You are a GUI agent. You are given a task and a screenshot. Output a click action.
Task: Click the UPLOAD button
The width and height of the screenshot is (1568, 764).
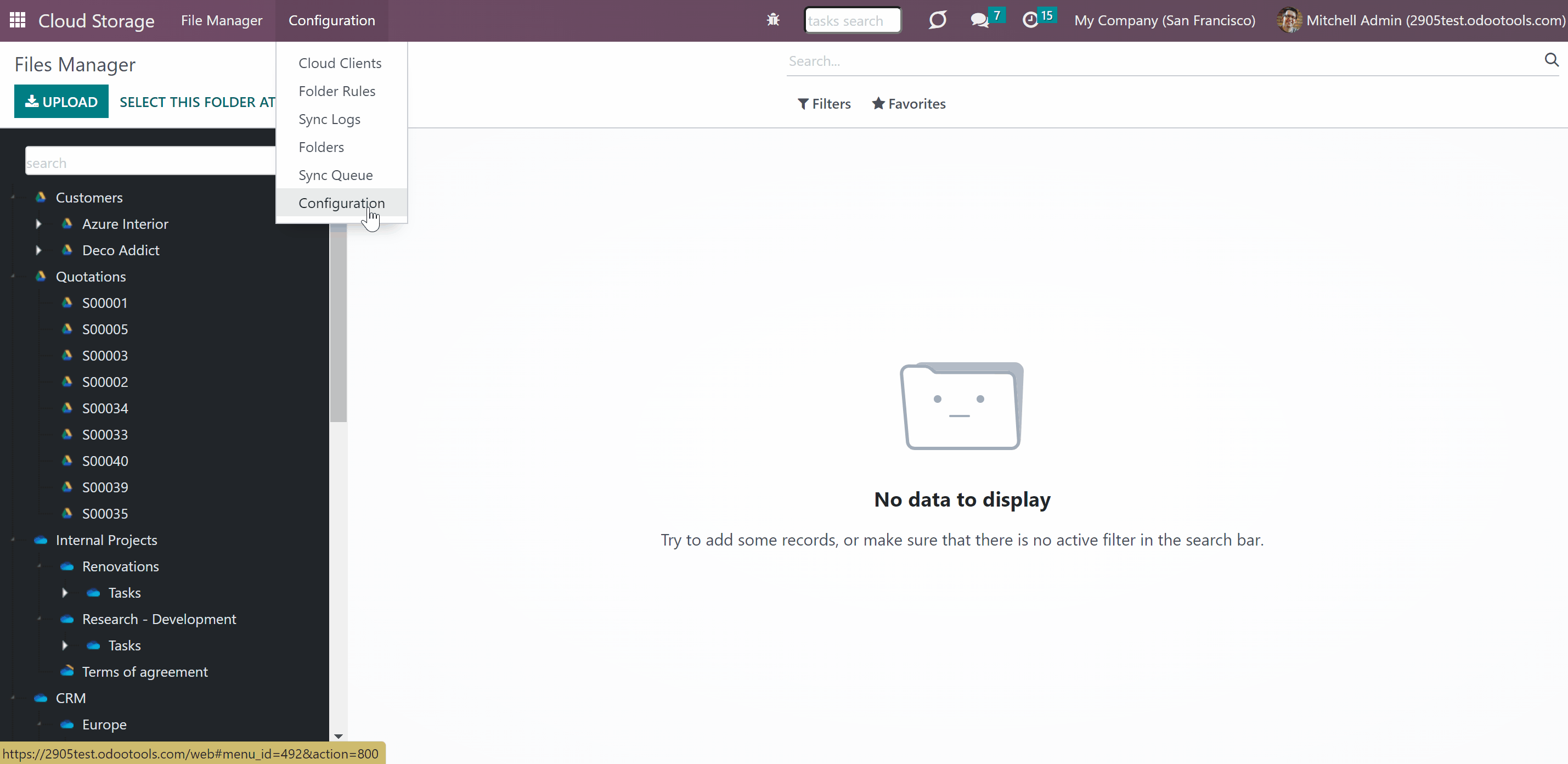coord(61,101)
